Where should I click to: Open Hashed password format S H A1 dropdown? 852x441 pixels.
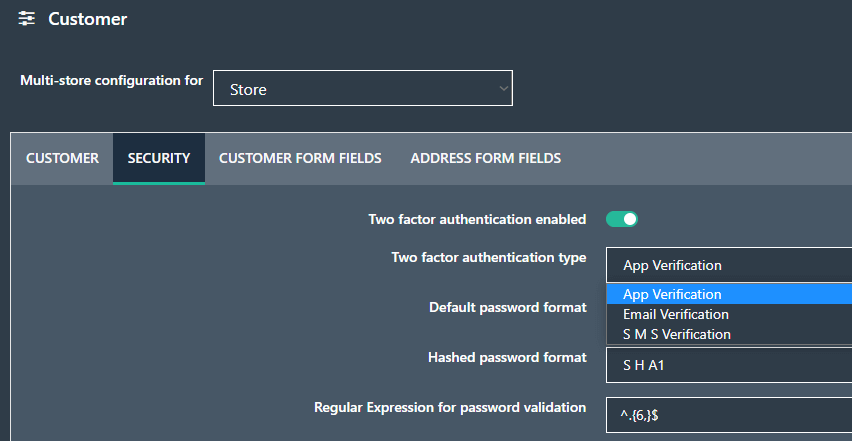click(x=729, y=365)
